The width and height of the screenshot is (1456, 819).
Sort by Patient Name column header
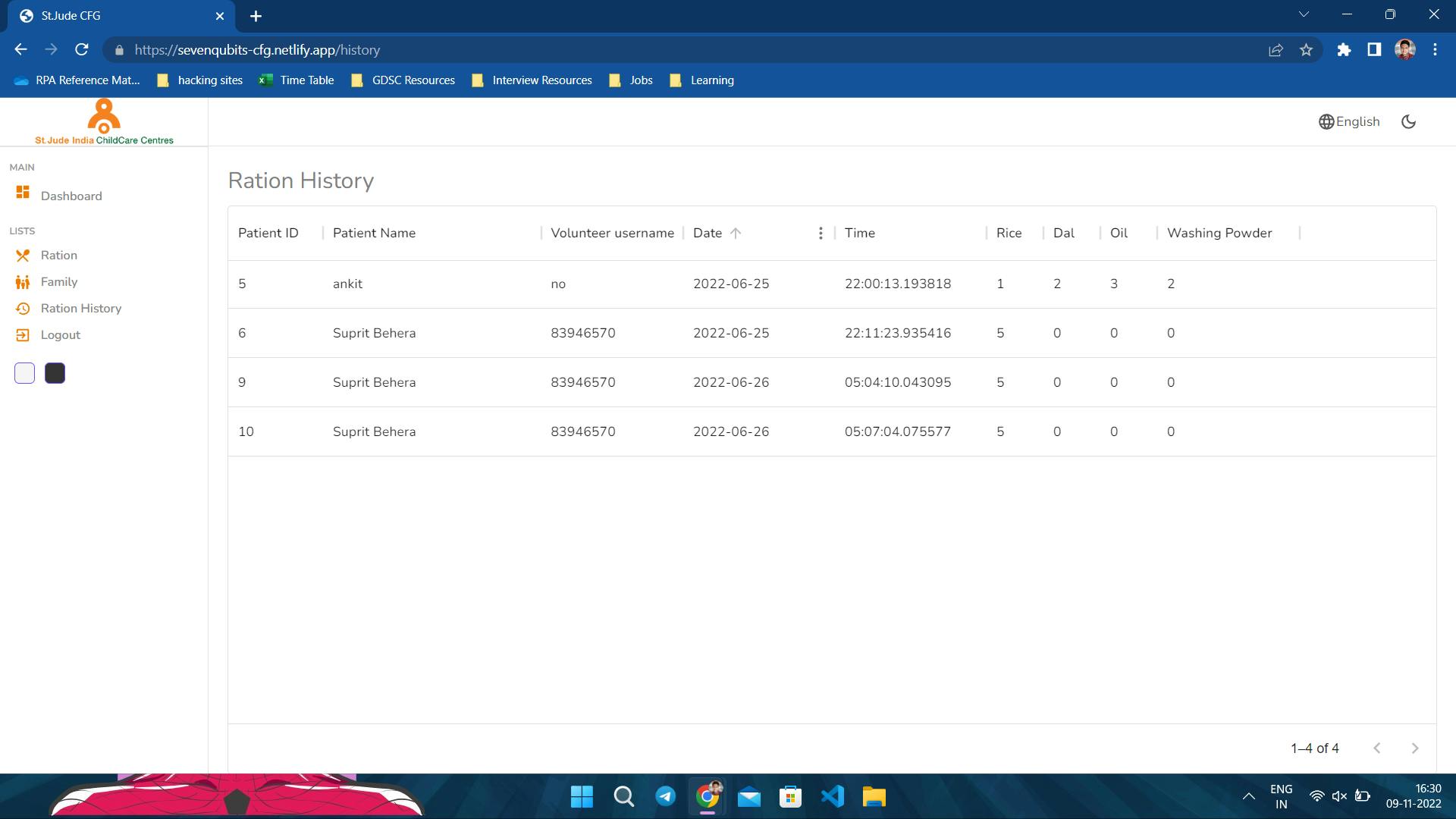374,234
